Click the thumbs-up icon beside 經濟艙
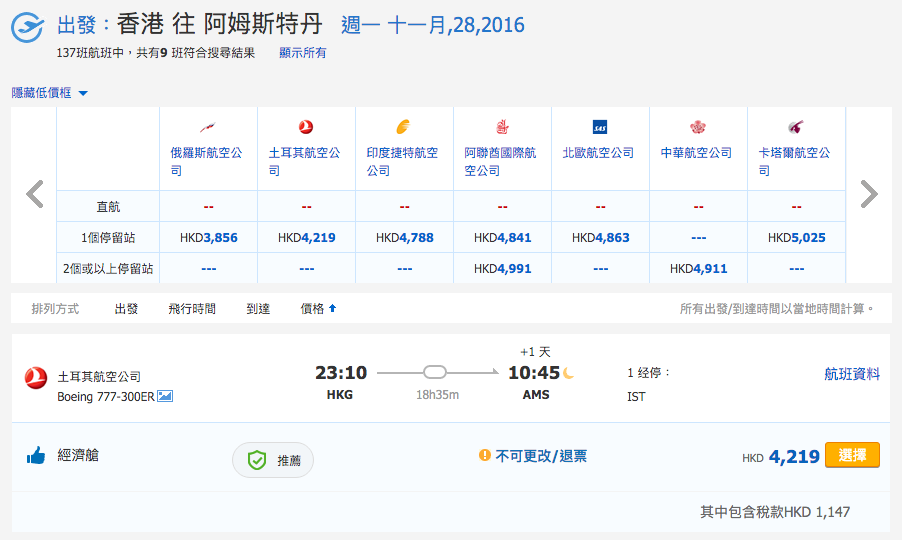The image size is (902, 540). tap(36, 455)
